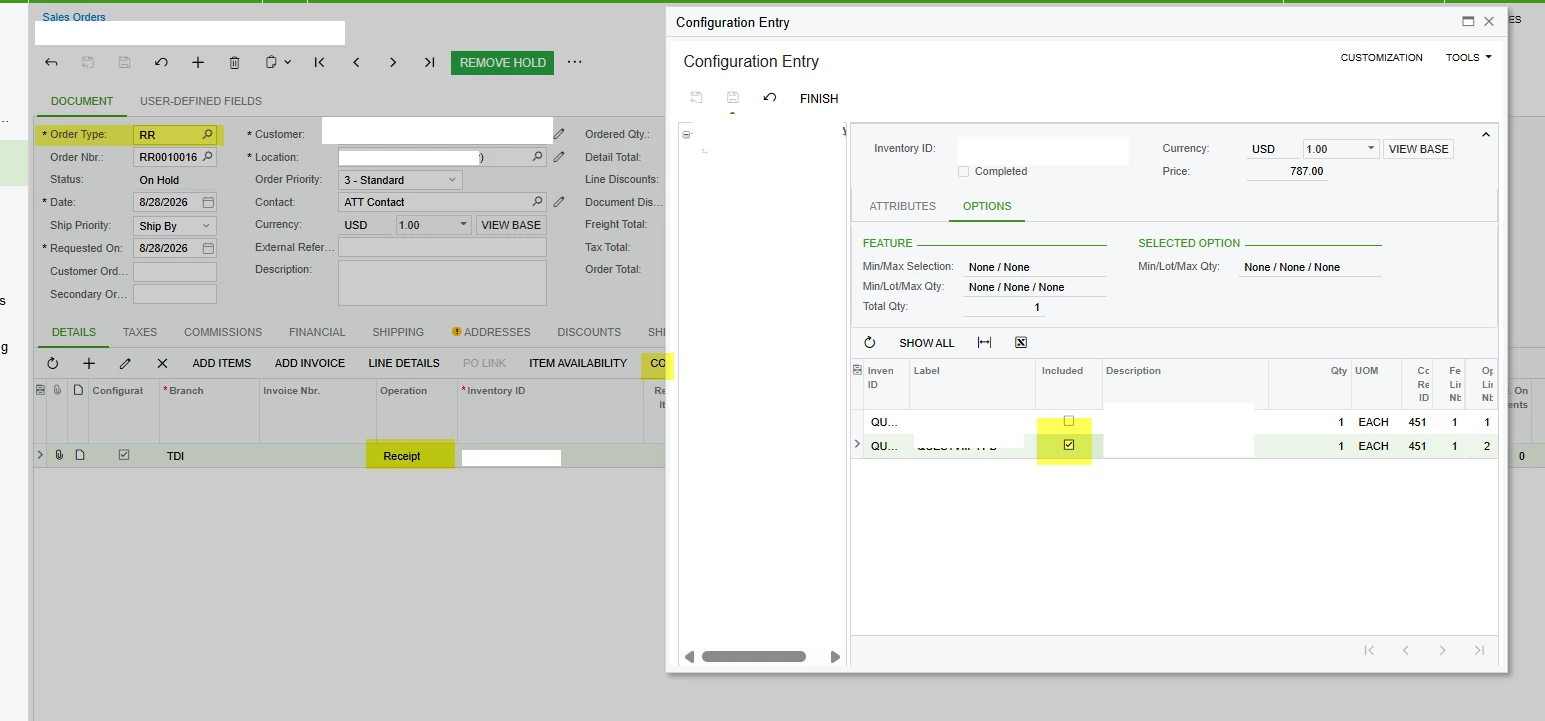
Task: Go back from the Sales Orders form
Action: (x=52, y=62)
